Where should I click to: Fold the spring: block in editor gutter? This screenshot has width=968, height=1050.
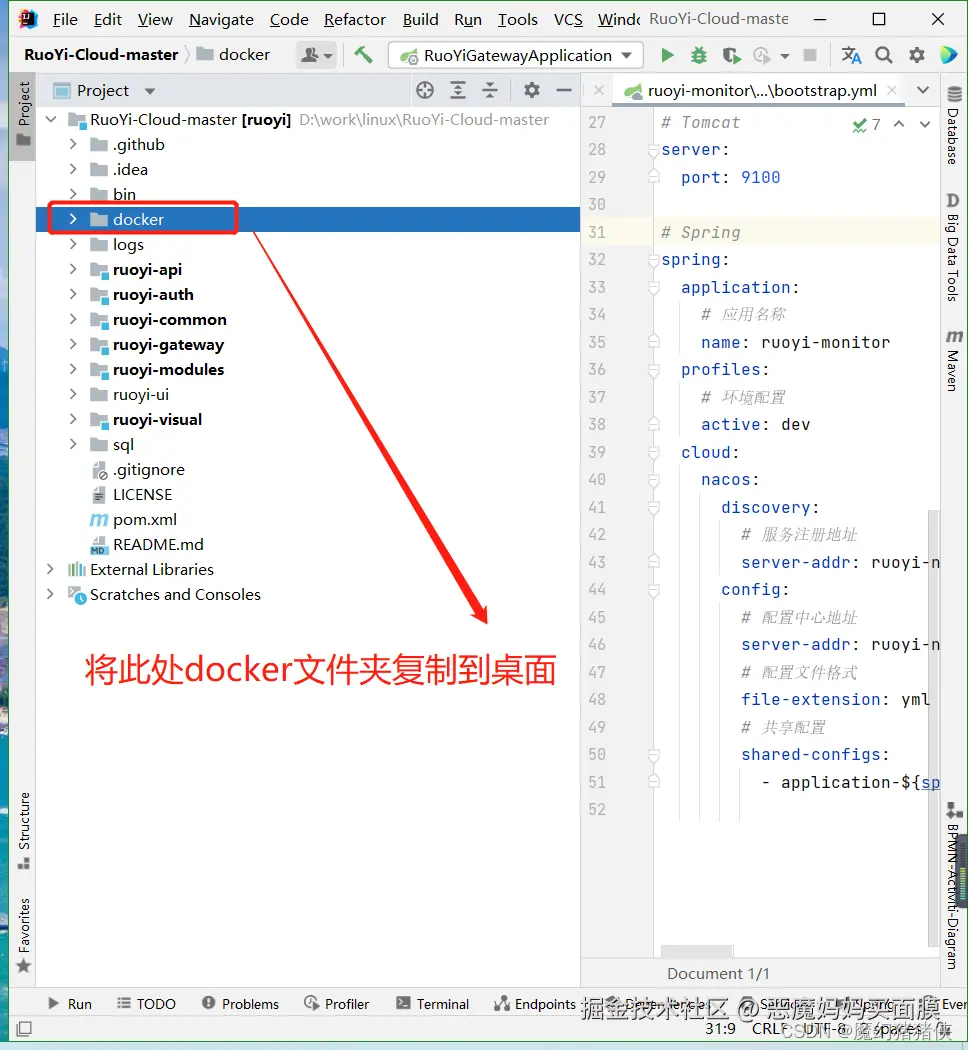pos(653,260)
